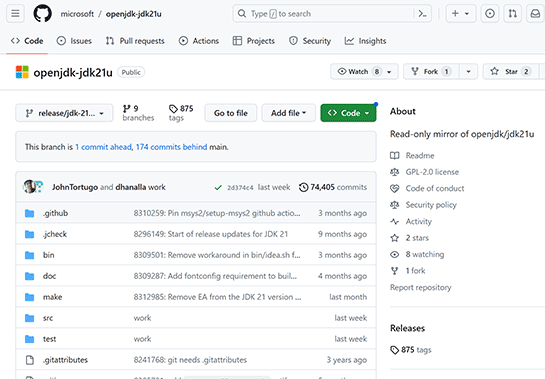
Task: Click the Code of conduct heart icon
Action: pyautogui.click(x=394, y=188)
